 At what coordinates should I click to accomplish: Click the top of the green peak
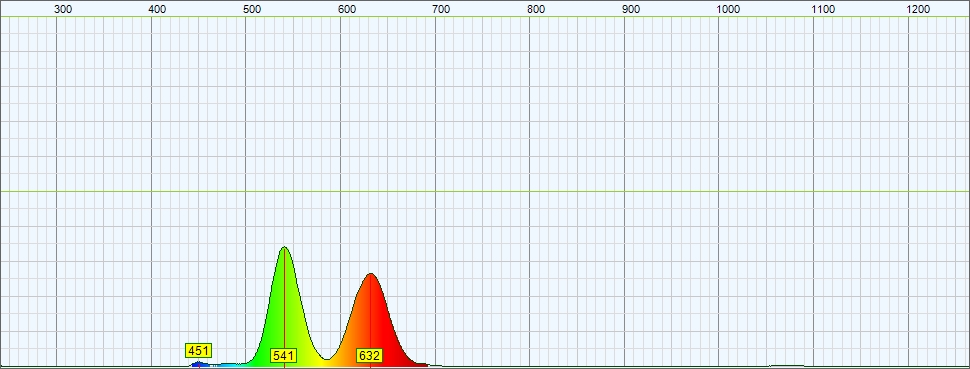point(285,248)
